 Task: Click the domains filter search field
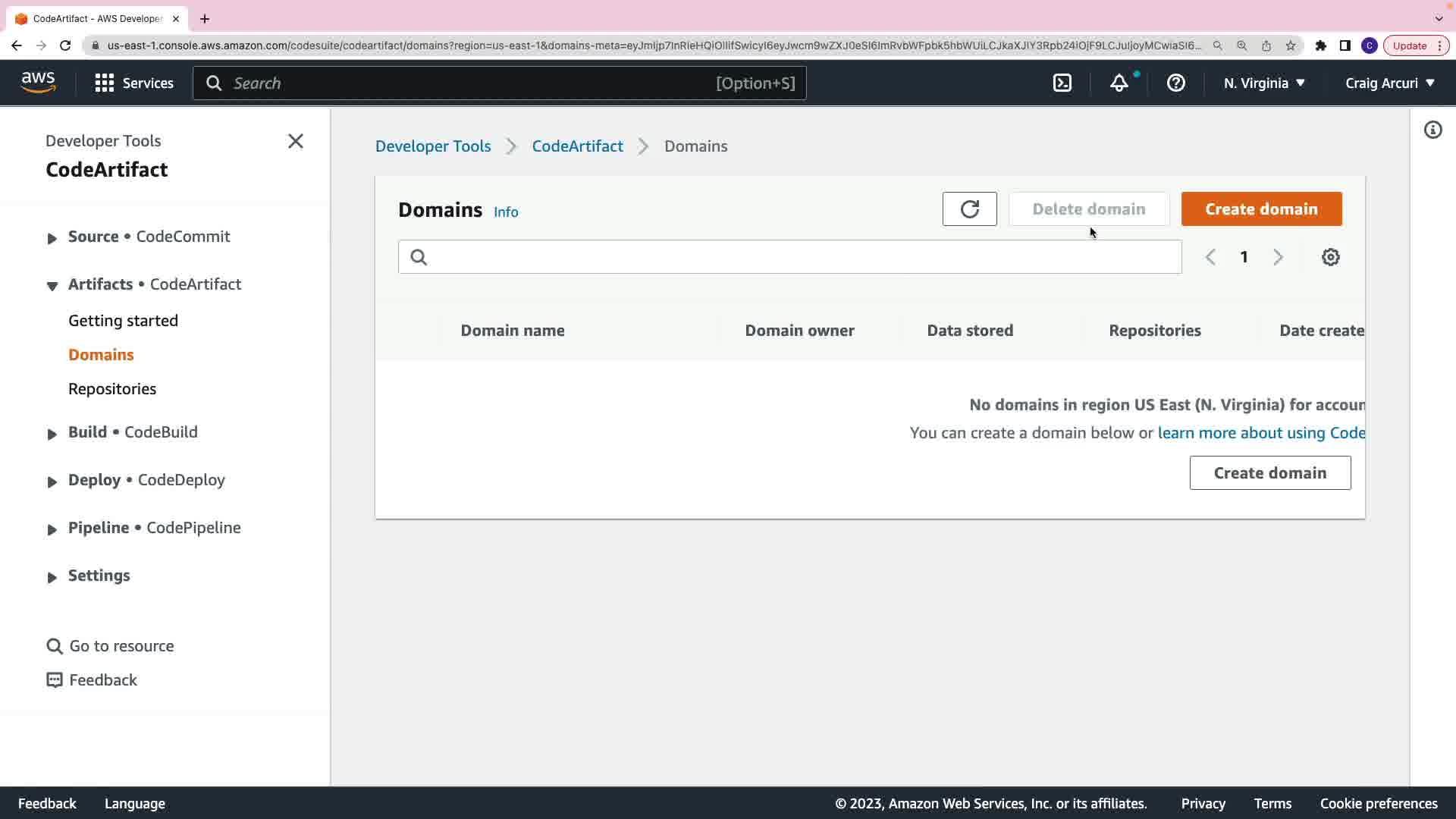point(789,257)
